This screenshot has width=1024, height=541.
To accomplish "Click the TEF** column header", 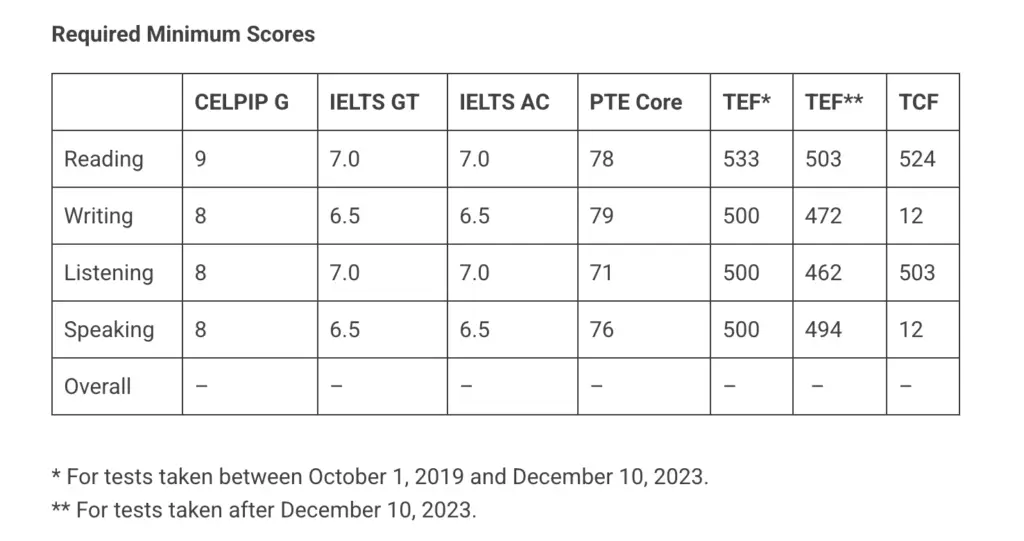I will point(834,102).
